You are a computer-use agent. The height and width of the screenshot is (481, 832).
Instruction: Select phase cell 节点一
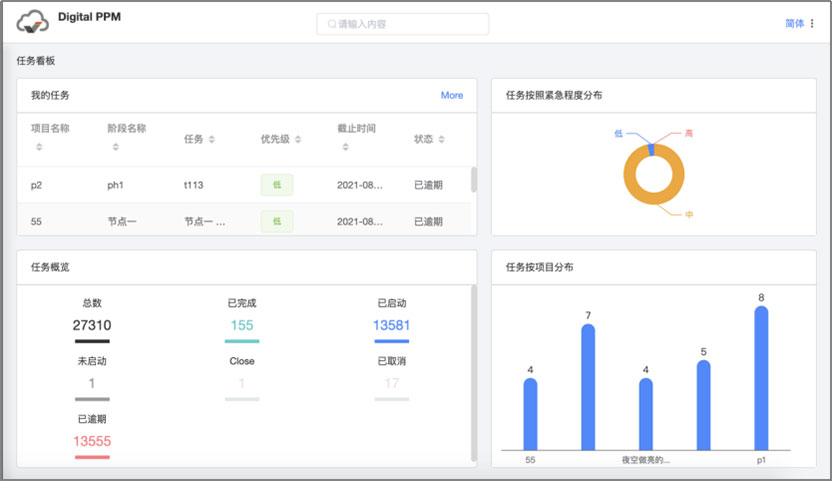122,221
